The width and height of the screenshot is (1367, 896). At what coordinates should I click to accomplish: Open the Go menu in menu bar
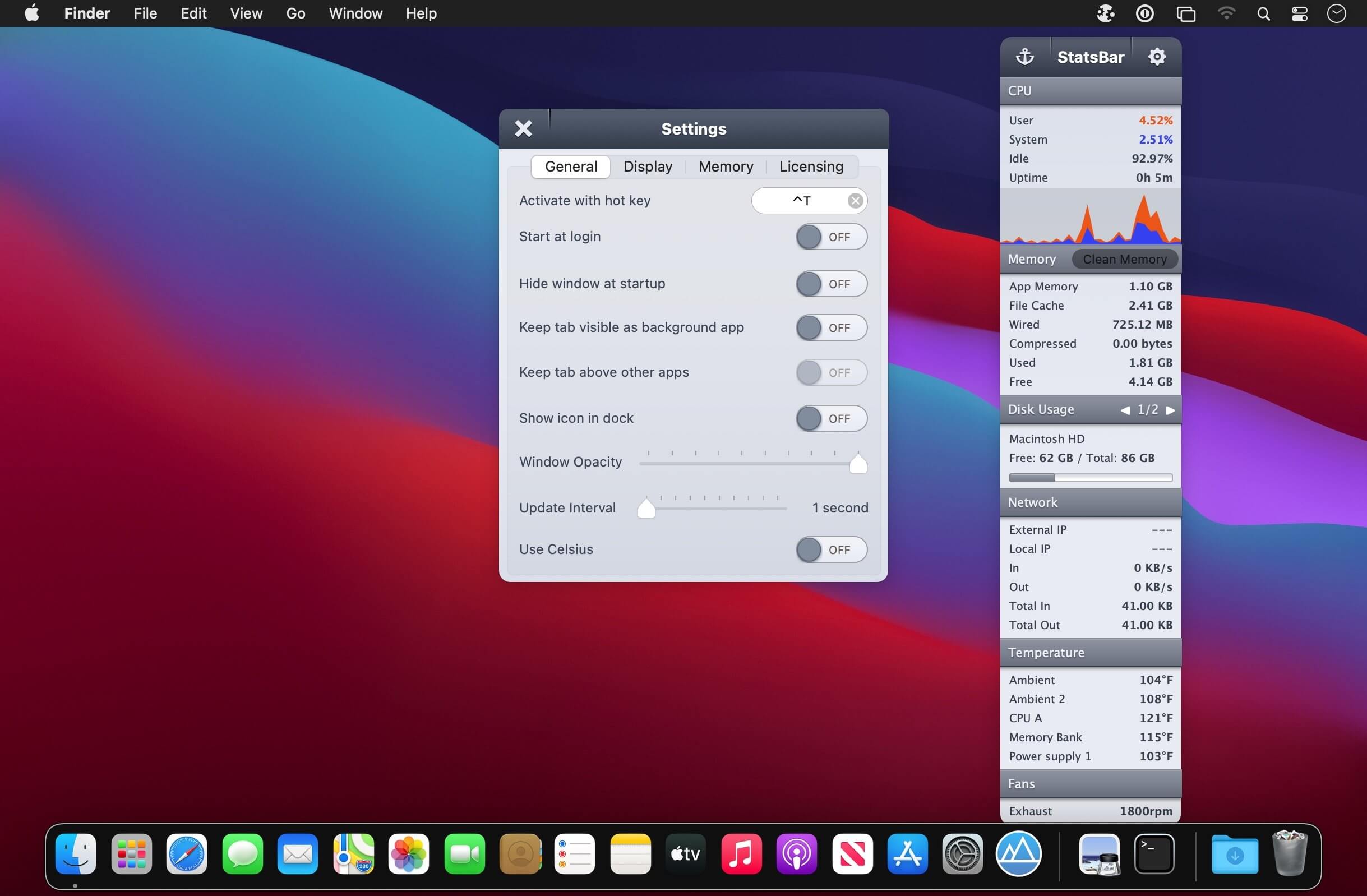(x=295, y=13)
